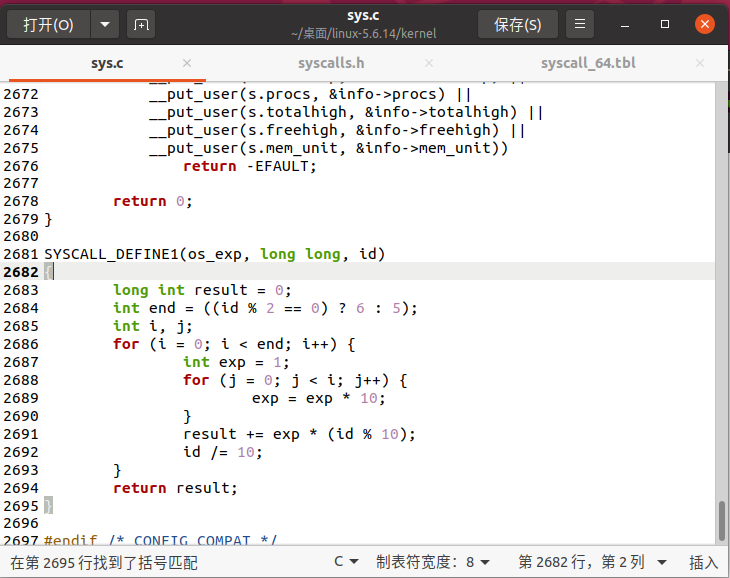Switch to the sys.c tab
Image resolution: width=730 pixels, height=578 pixels.
click(x=107, y=63)
